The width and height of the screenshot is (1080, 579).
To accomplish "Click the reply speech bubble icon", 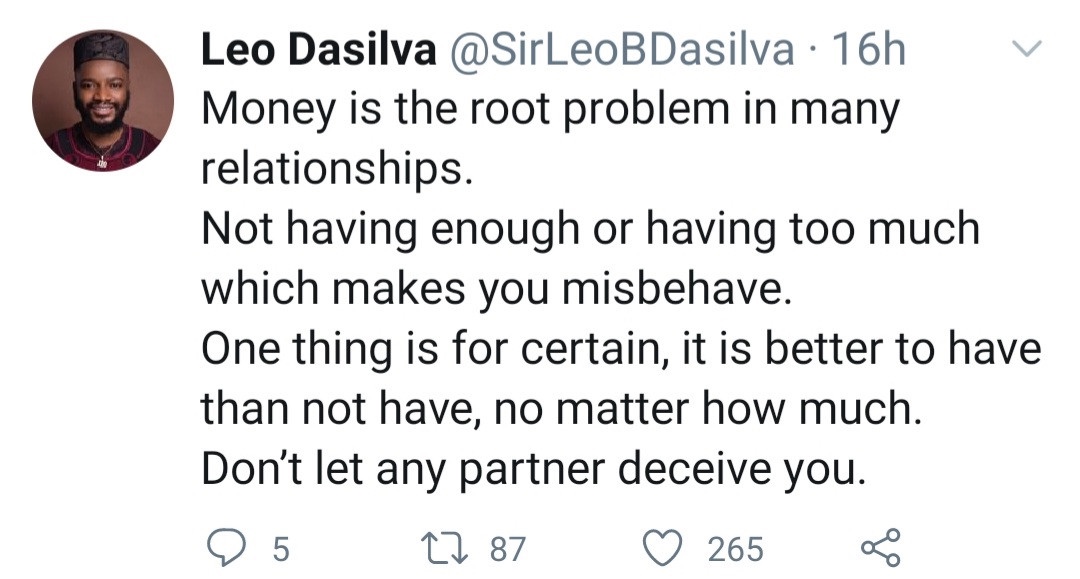I will tap(225, 546).
